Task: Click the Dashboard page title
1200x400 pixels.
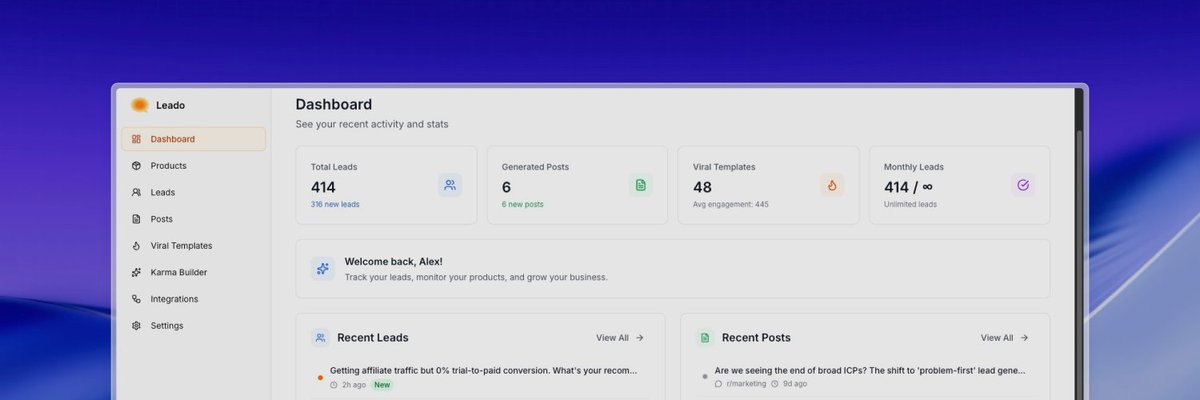Action: [x=334, y=104]
